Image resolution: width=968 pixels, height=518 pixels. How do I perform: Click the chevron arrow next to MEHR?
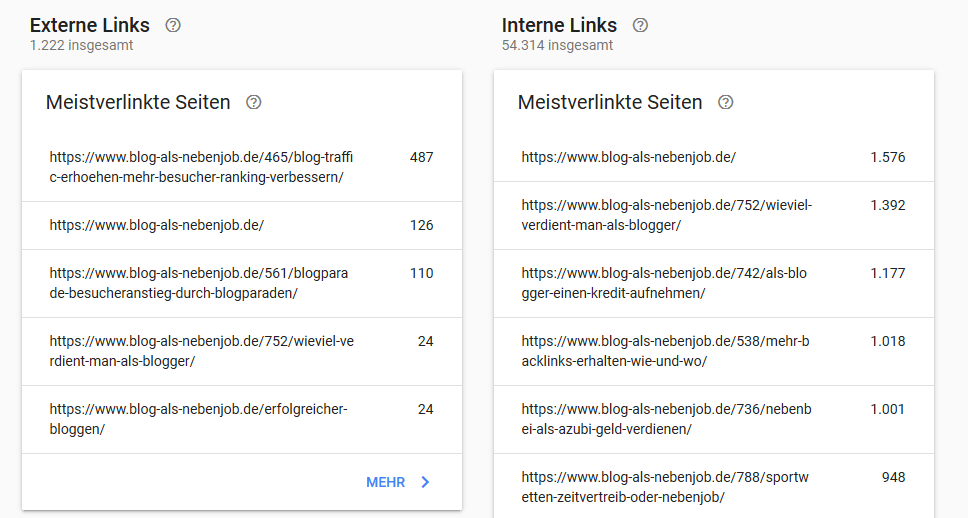click(x=425, y=482)
